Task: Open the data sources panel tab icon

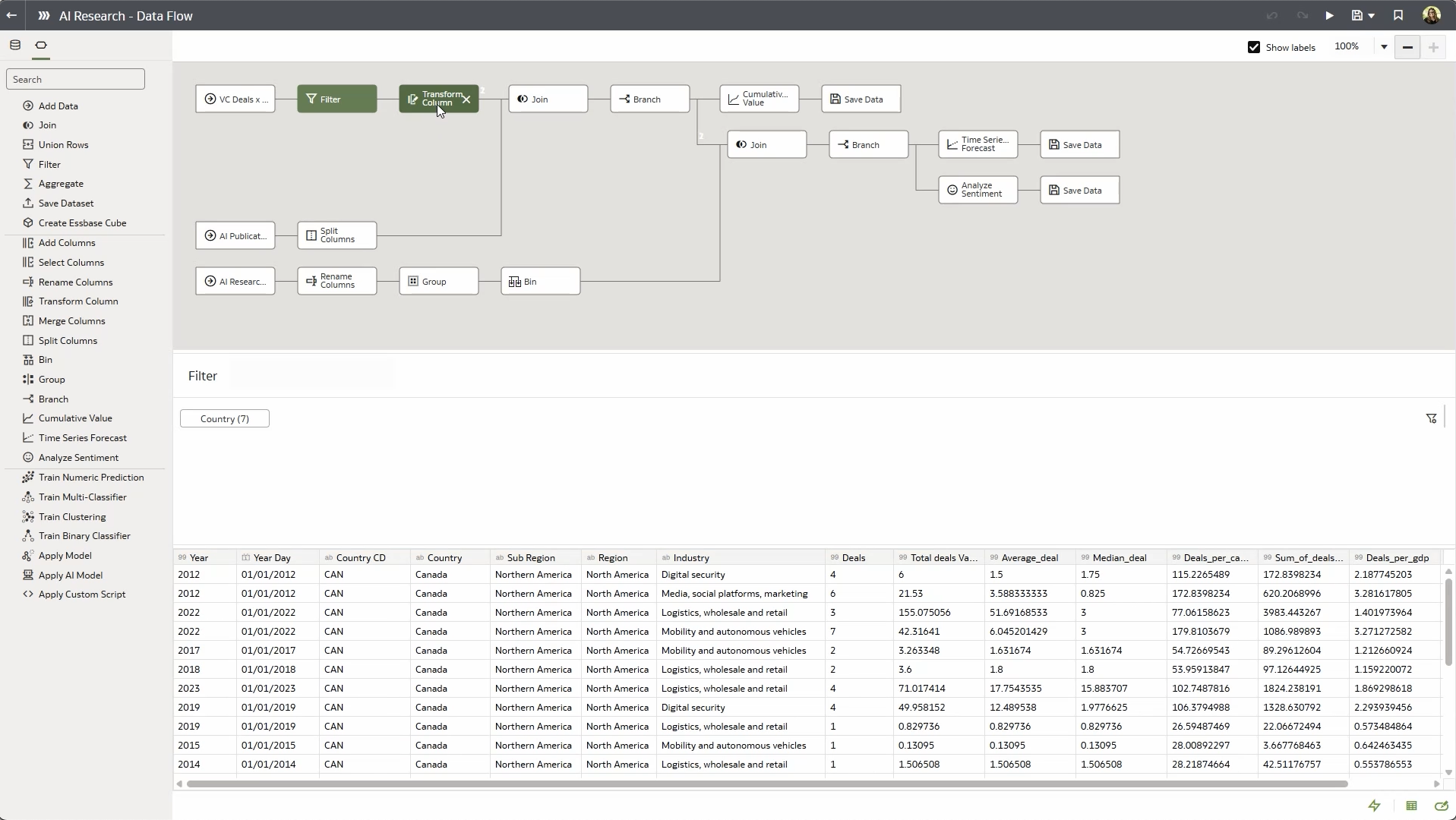Action: (14, 45)
